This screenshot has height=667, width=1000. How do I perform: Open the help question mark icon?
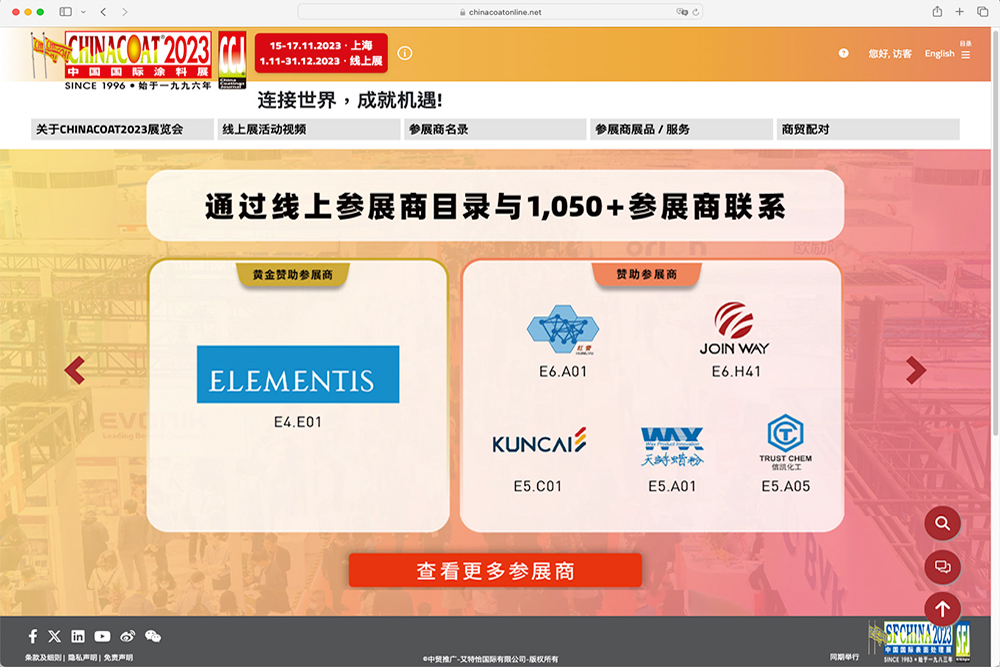844,54
